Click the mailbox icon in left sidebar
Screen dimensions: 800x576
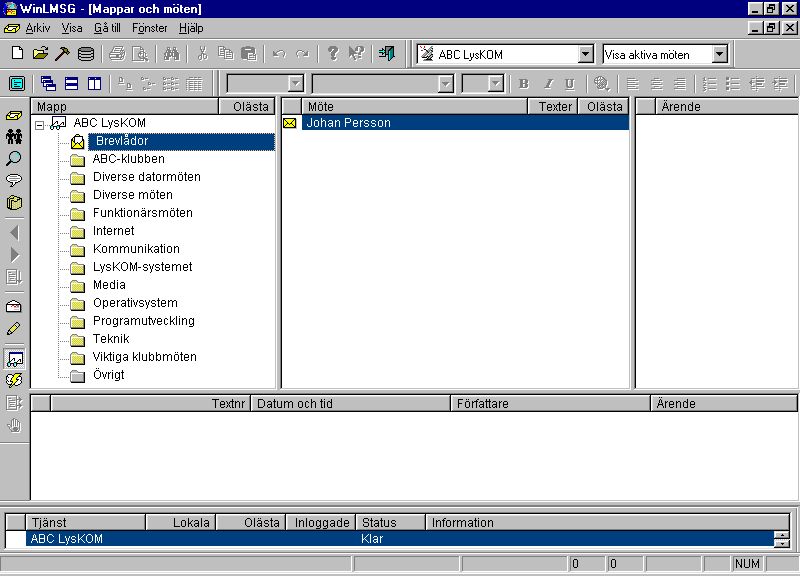tap(14, 306)
